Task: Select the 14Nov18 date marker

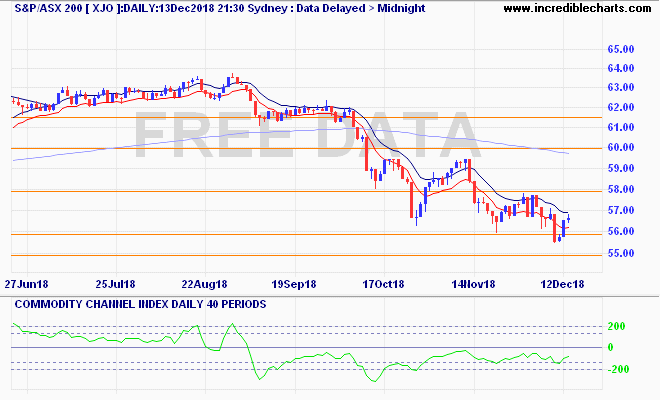Action: pyautogui.click(x=474, y=284)
